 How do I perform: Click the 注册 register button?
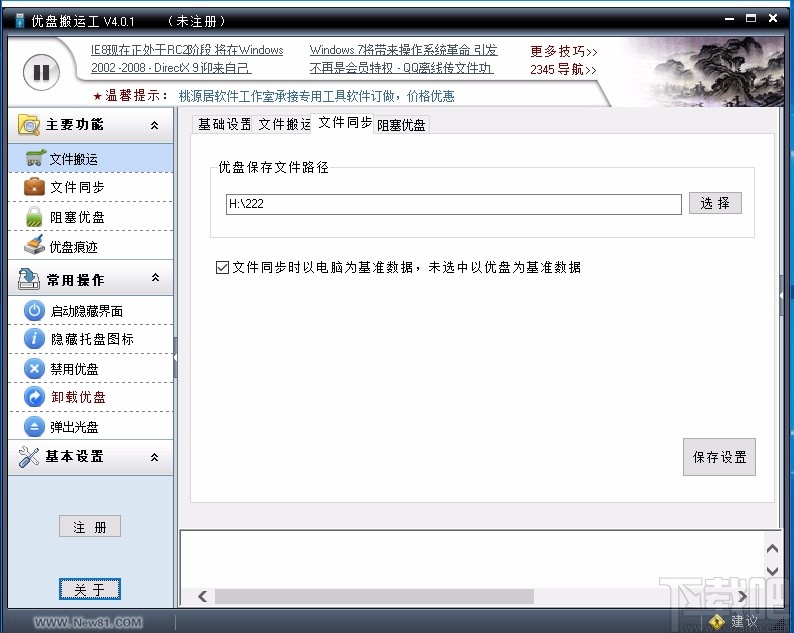[90, 527]
